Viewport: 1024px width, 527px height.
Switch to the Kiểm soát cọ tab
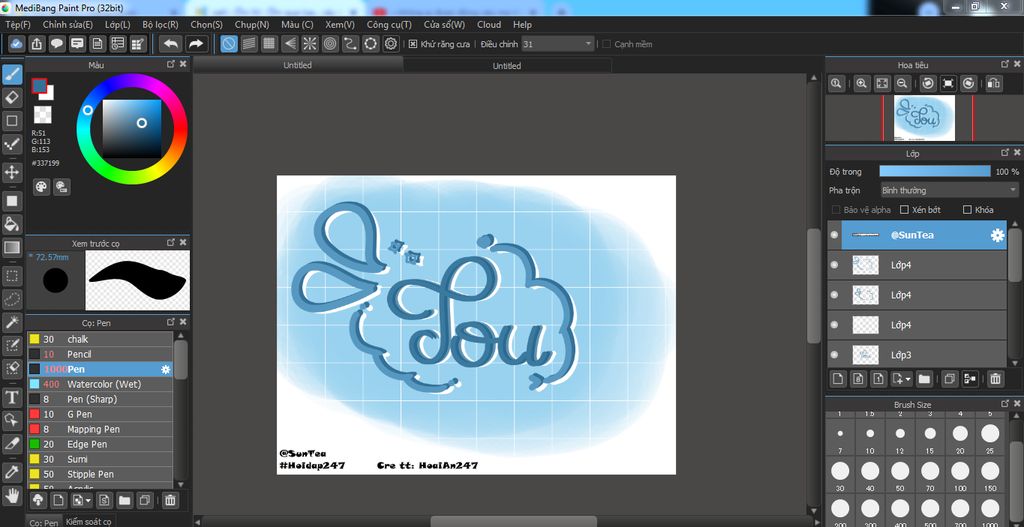(88, 522)
